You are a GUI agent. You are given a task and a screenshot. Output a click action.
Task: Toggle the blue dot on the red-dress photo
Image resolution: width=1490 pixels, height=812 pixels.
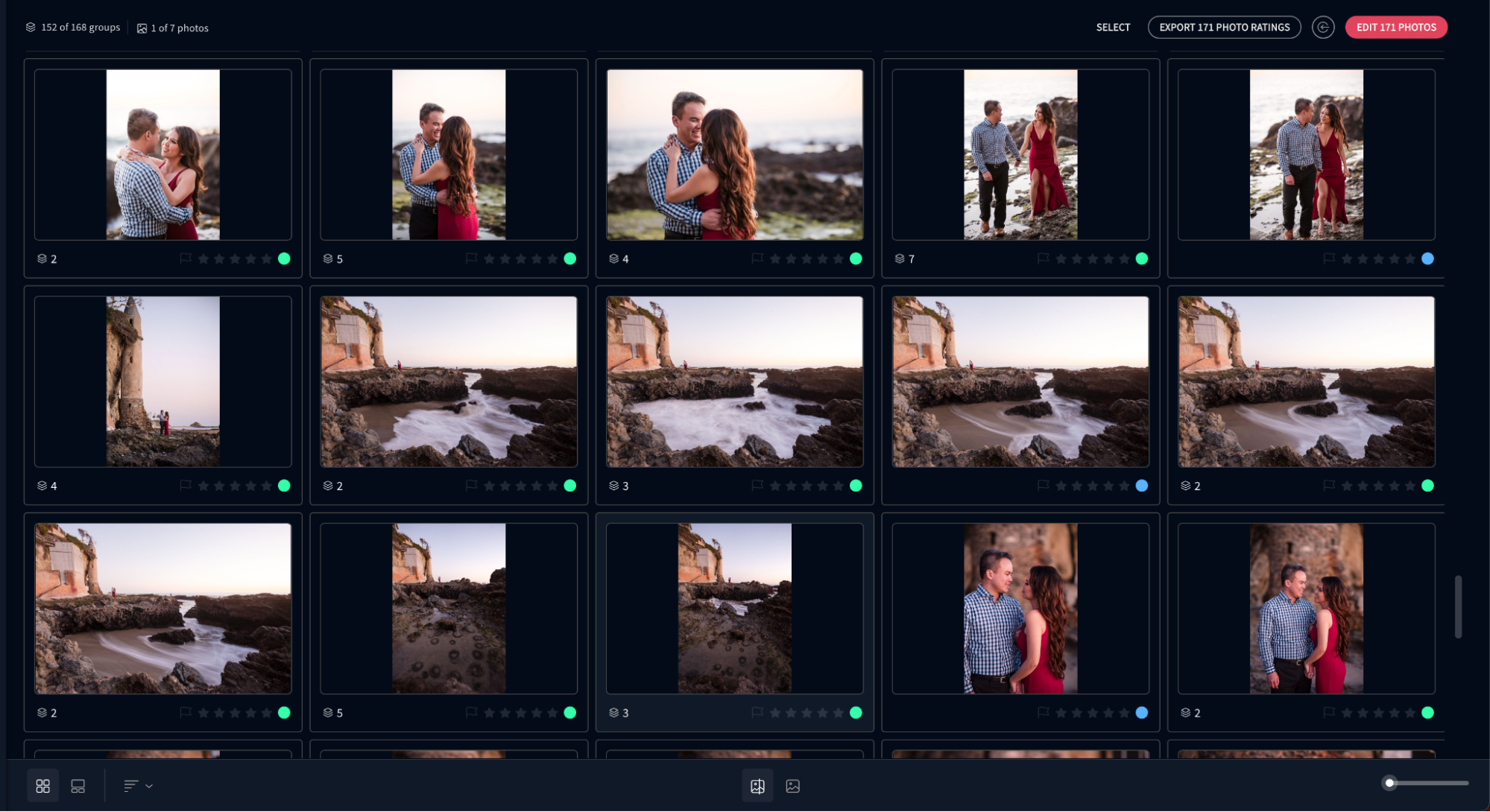pyautogui.click(x=1427, y=258)
